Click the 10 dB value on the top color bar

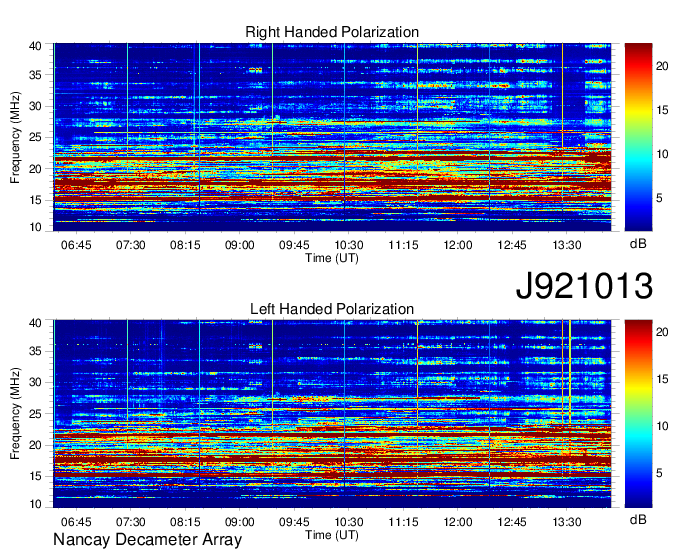tap(662, 154)
